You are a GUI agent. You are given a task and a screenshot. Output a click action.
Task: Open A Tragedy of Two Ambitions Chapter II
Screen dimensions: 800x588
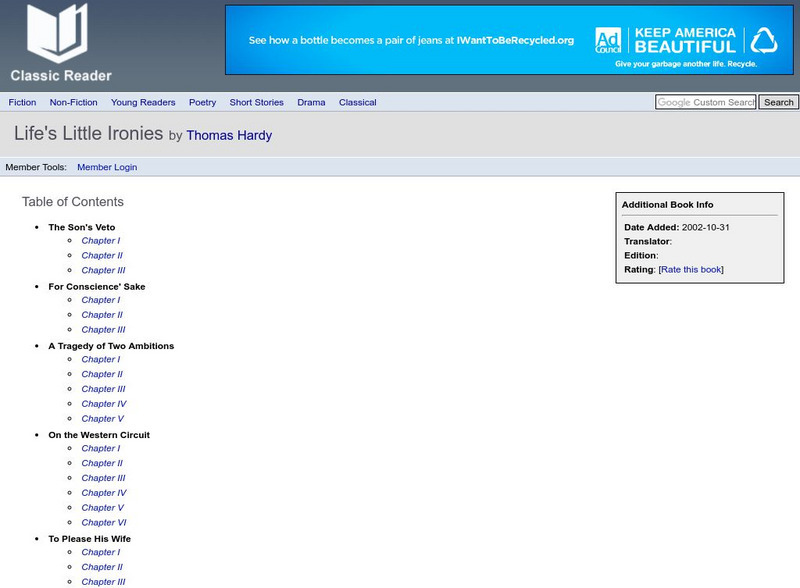coord(102,374)
